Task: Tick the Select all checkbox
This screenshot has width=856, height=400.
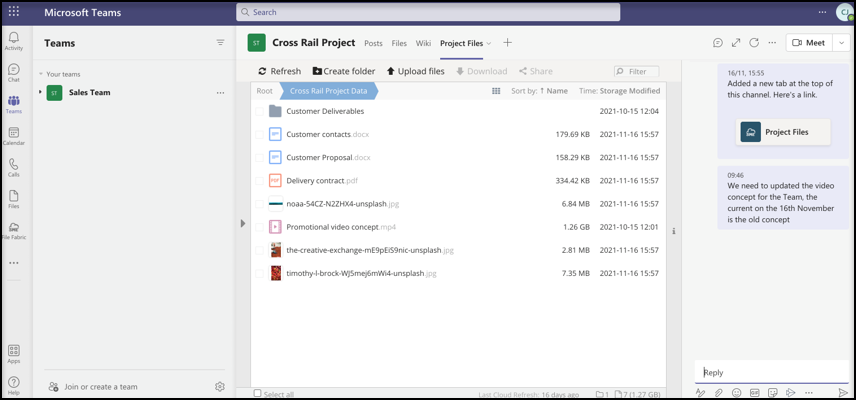Action: coord(258,394)
